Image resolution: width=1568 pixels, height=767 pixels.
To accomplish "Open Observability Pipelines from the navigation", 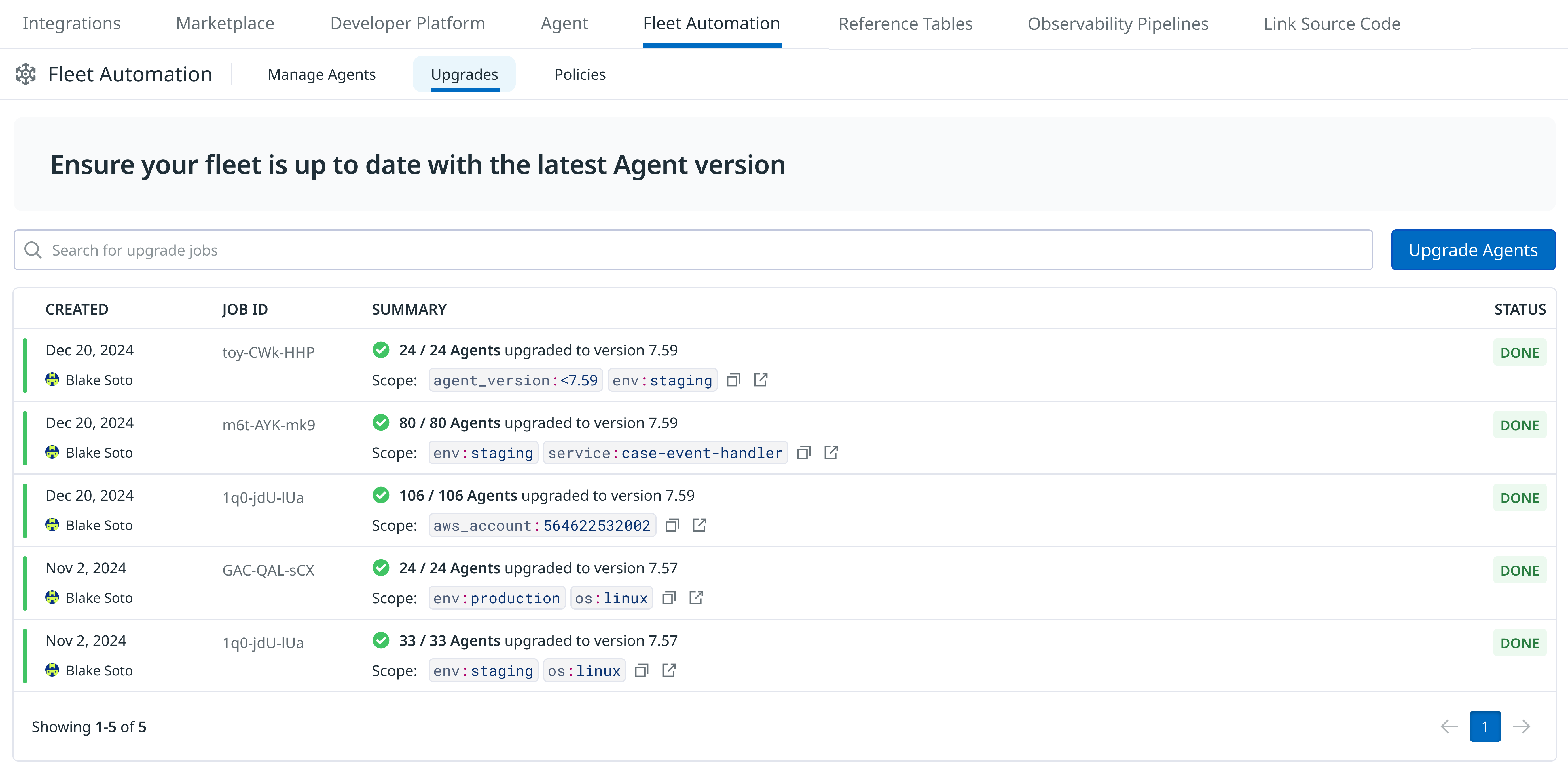I will 1118,23.
